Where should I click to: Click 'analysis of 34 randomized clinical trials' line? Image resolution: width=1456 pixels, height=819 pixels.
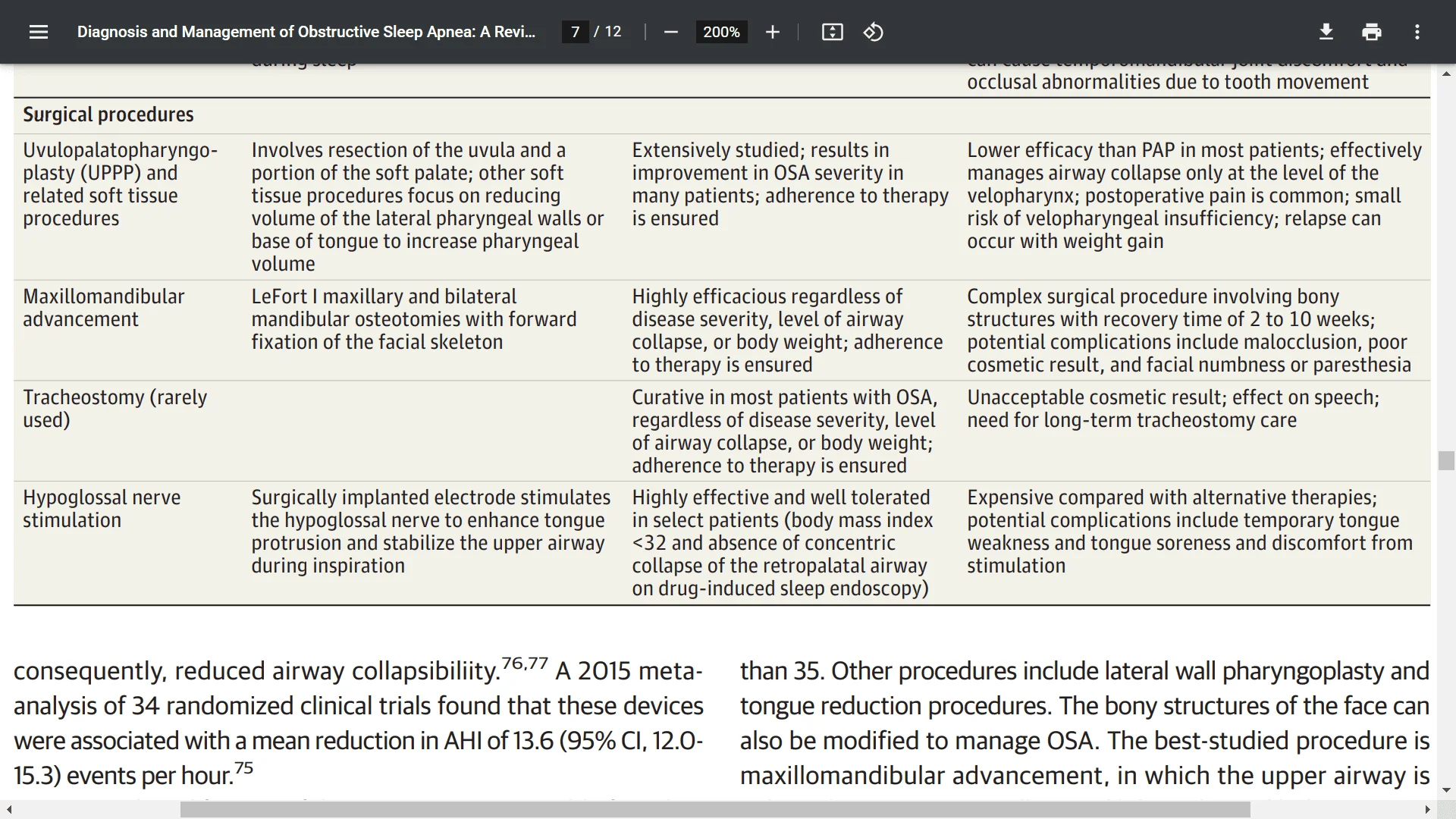tap(358, 706)
